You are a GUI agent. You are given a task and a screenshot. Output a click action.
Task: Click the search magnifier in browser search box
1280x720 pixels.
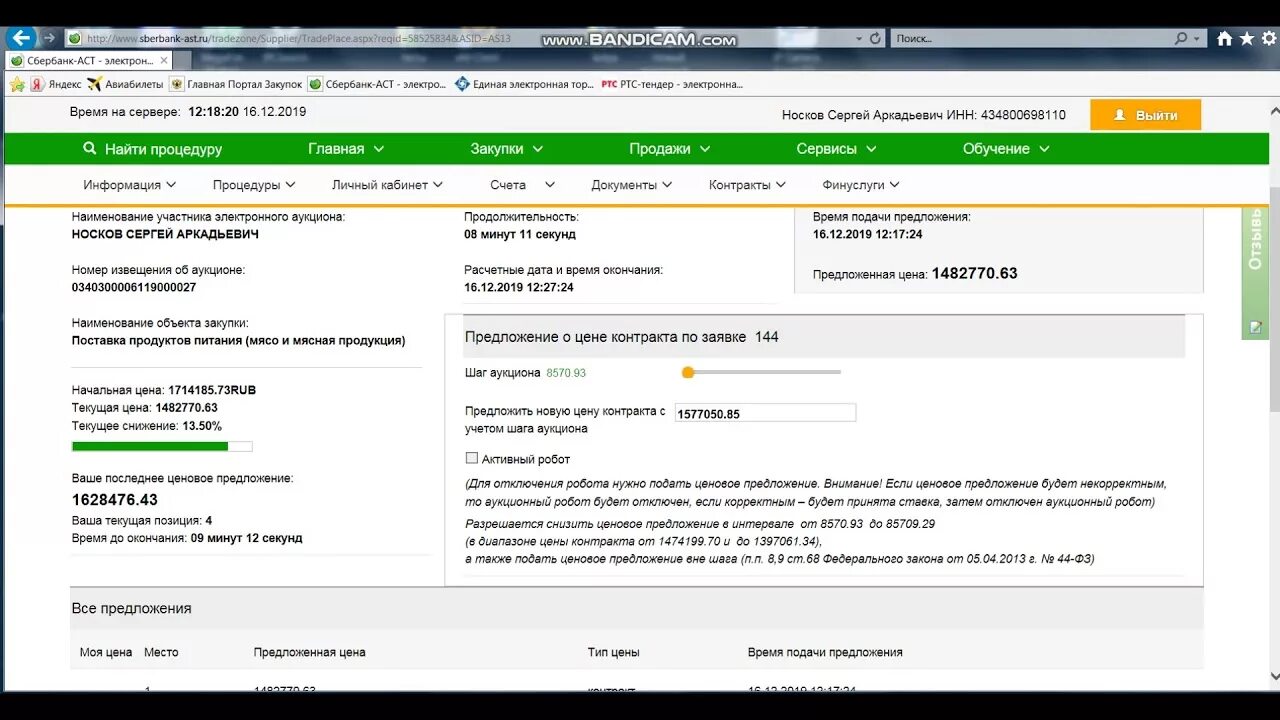[1180, 38]
